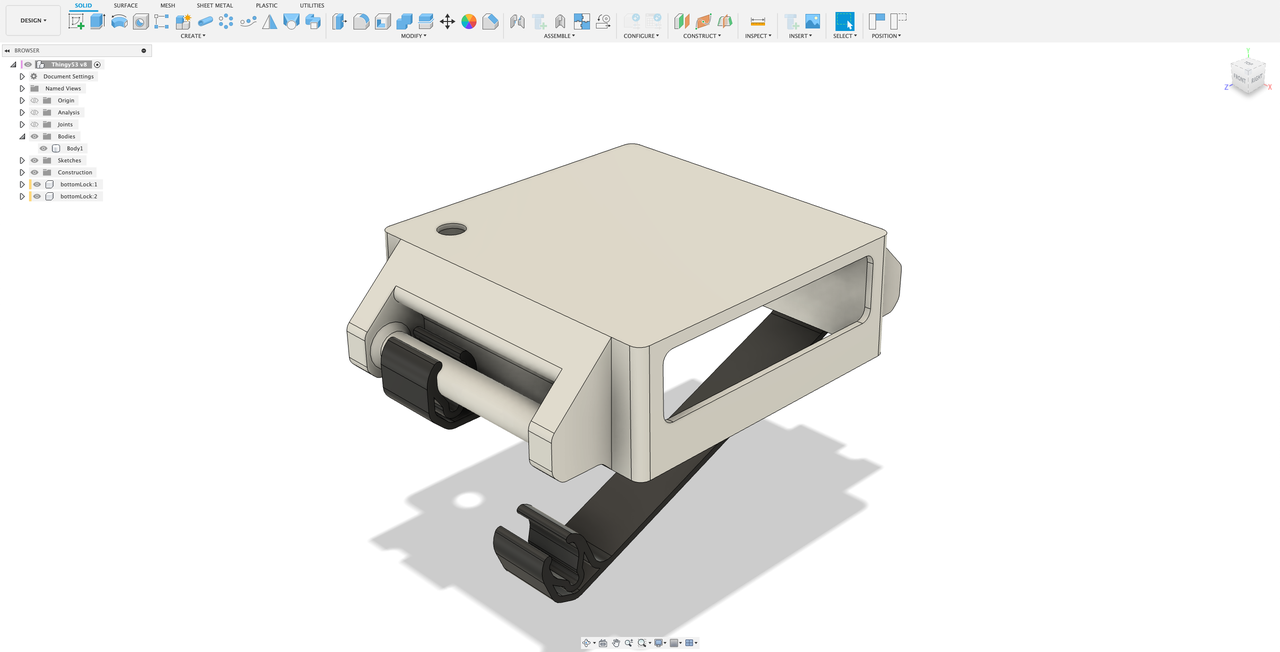Select the Move/Copy arrows tool
Viewport: 1280px width, 652px height.
pos(447,21)
